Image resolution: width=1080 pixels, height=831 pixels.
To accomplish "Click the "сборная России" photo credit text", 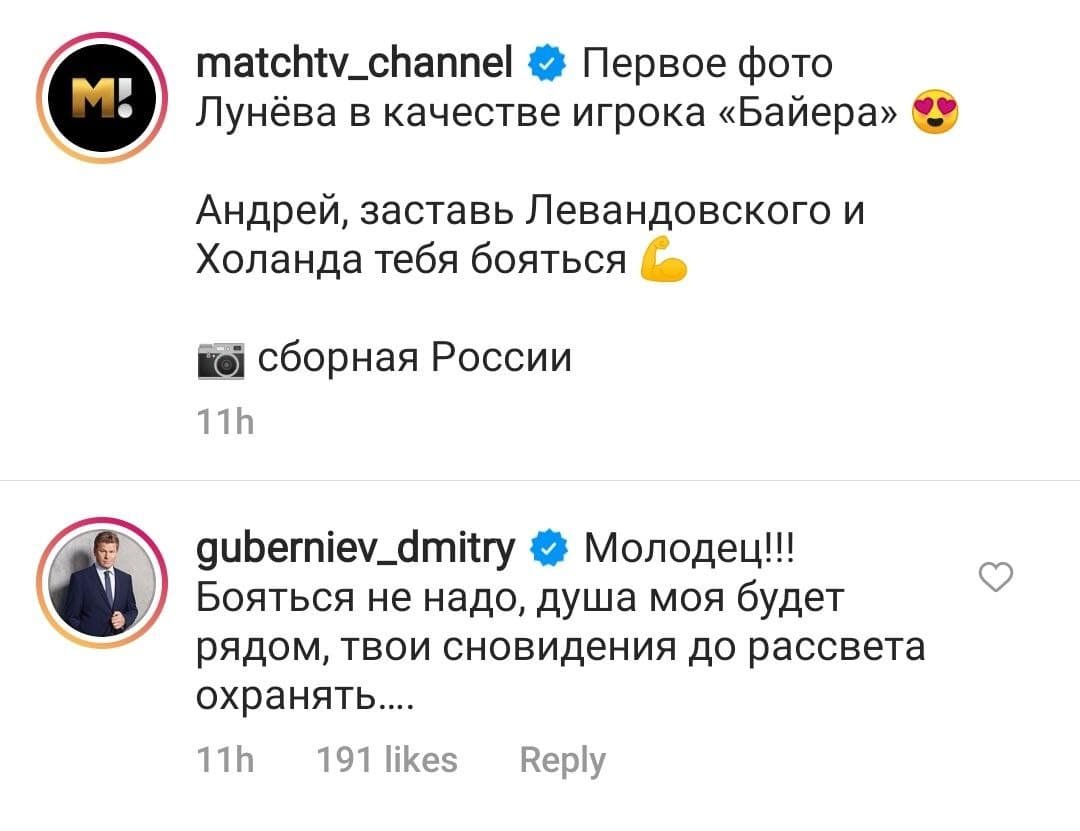I will tap(414, 358).
